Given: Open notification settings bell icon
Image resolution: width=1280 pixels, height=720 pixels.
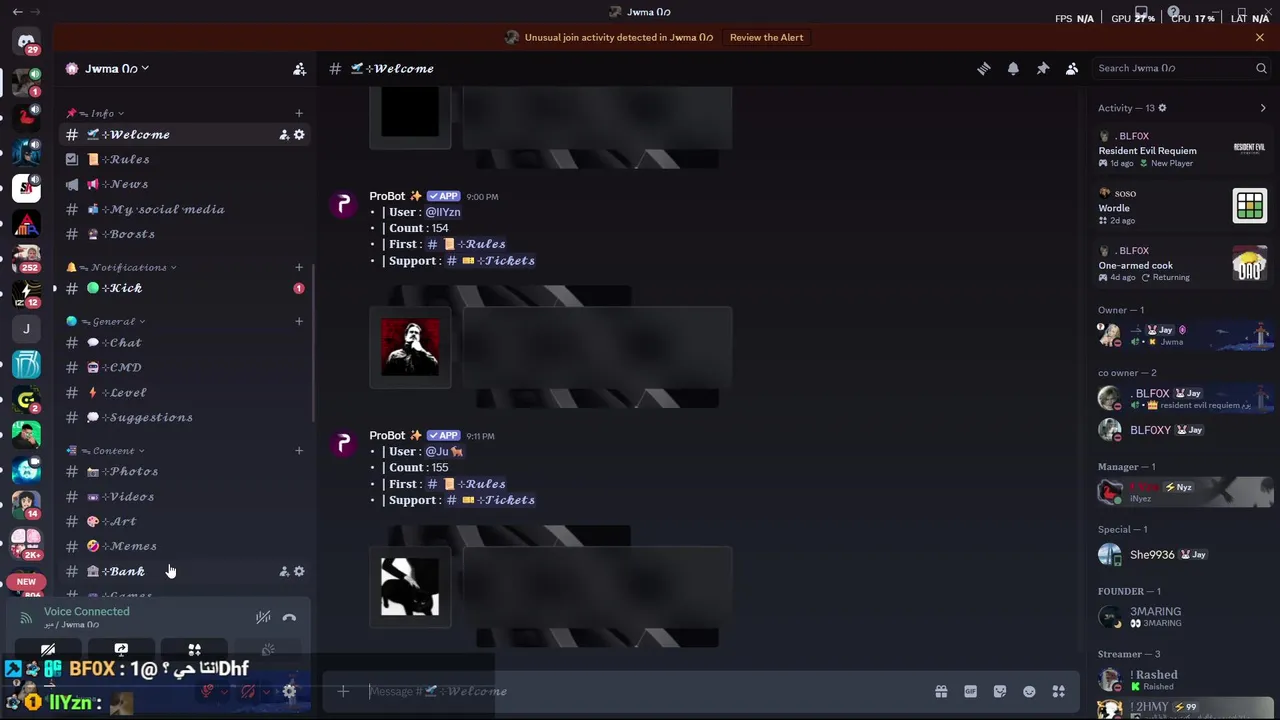Looking at the screenshot, I should click(1013, 68).
